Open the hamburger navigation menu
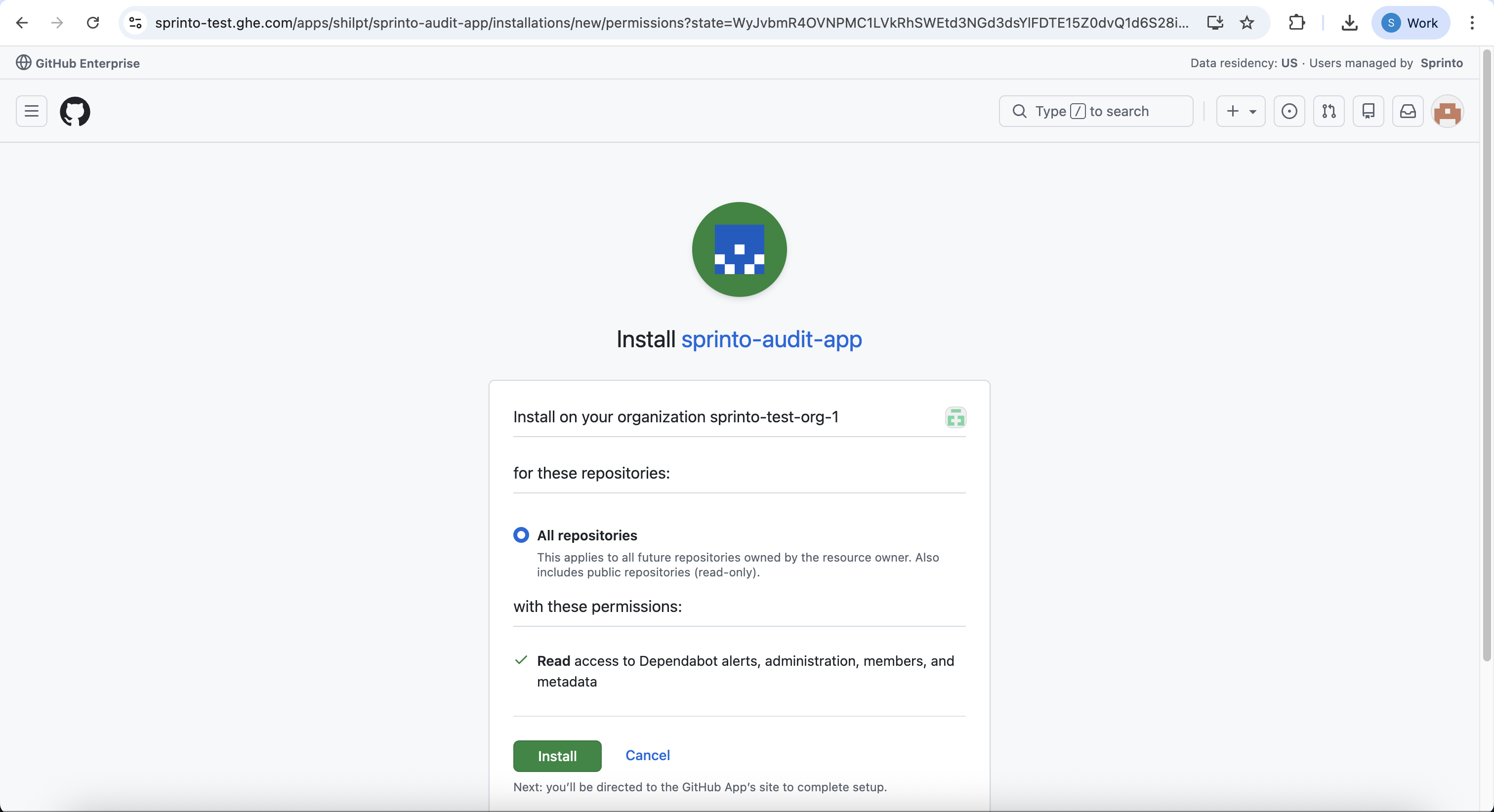1494x812 pixels. pyautogui.click(x=31, y=111)
